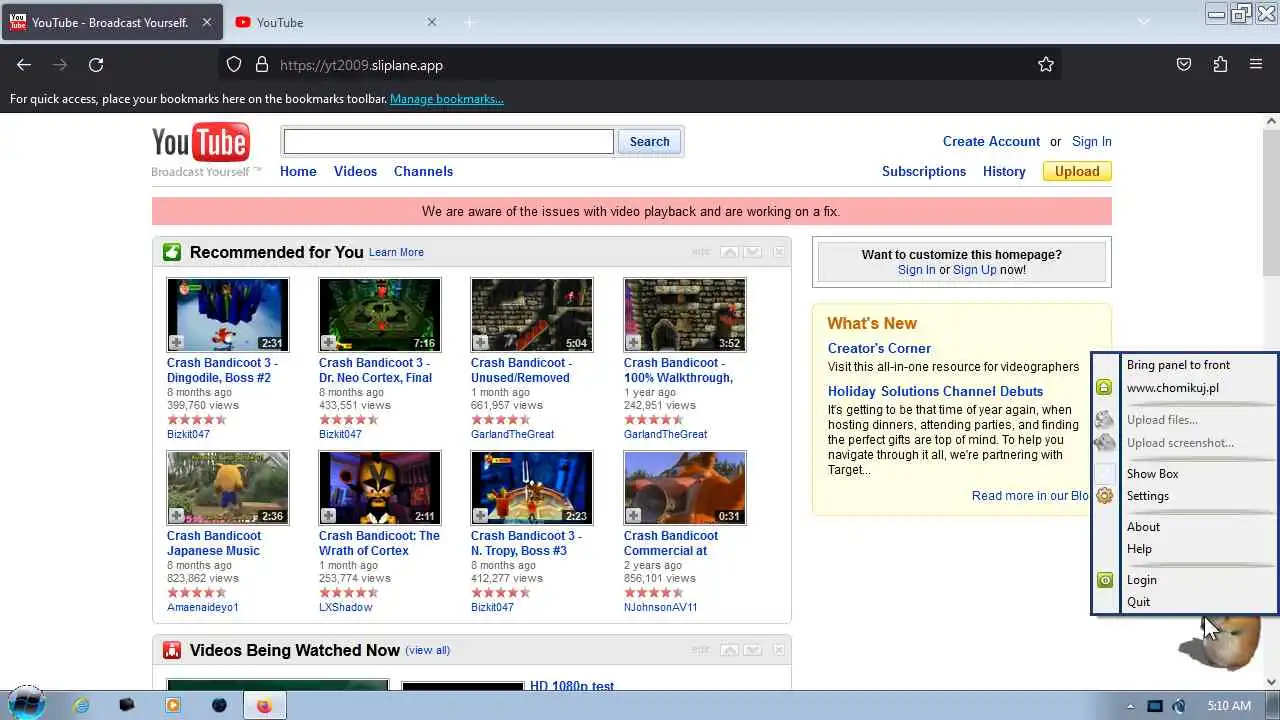Open the Home navigation link
Viewport: 1280px width, 720px height.
[x=298, y=171]
